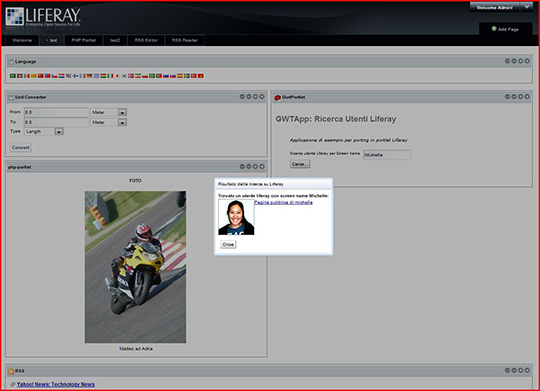Maximize the RSS portlet
This screenshot has height=391, width=540.
click(520, 370)
